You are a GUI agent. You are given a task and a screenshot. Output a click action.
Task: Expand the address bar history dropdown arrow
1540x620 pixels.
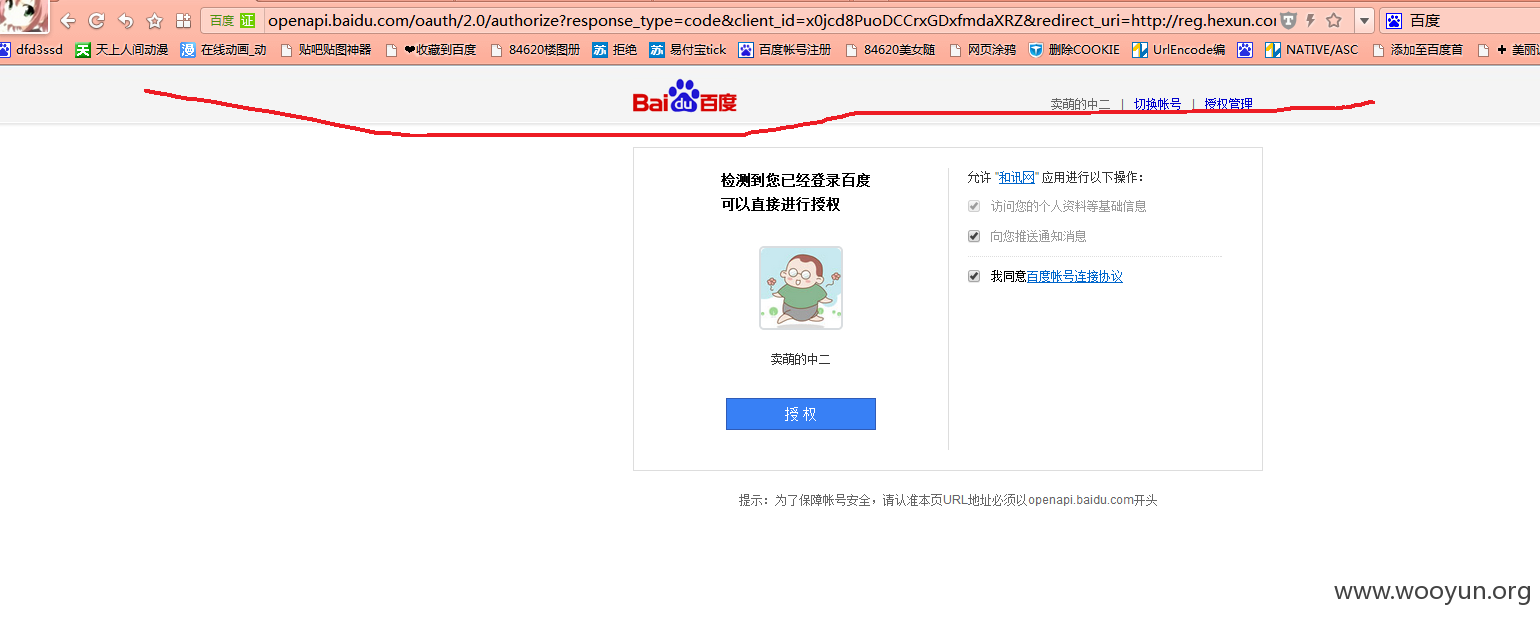[1364, 21]
